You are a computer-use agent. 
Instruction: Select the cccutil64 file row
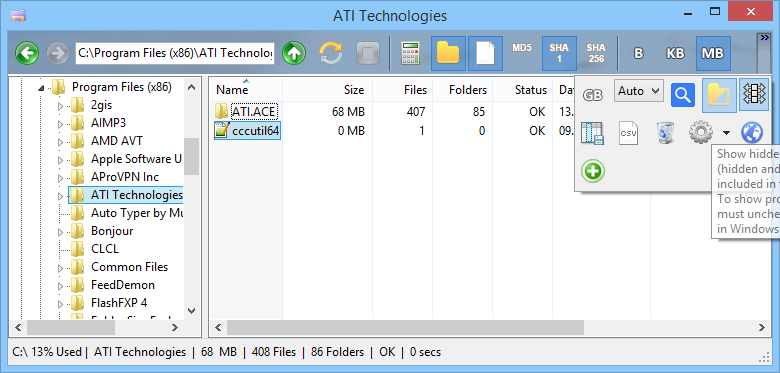(x=247, y=131)
